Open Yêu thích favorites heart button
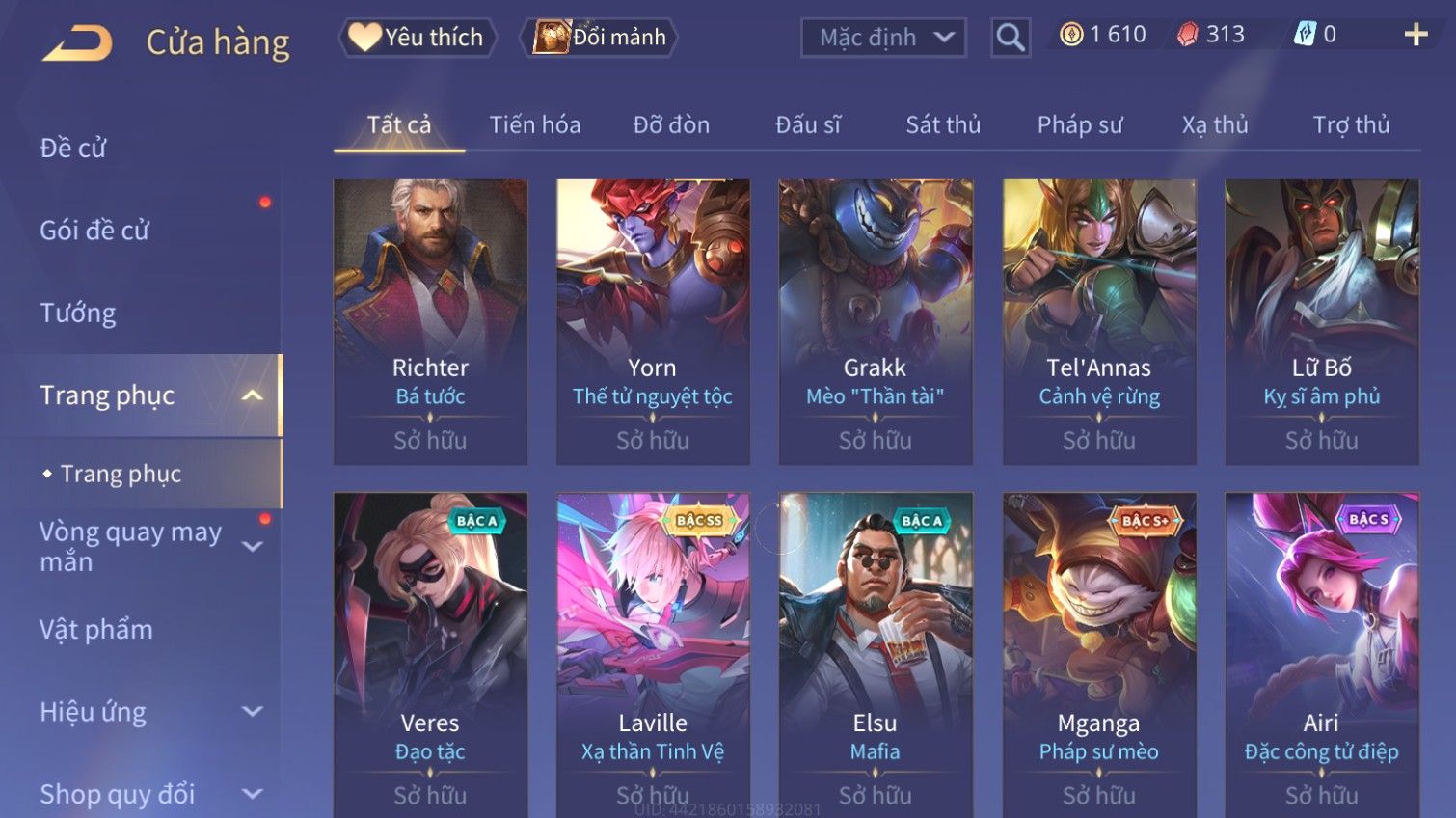 tap(418, 38)
